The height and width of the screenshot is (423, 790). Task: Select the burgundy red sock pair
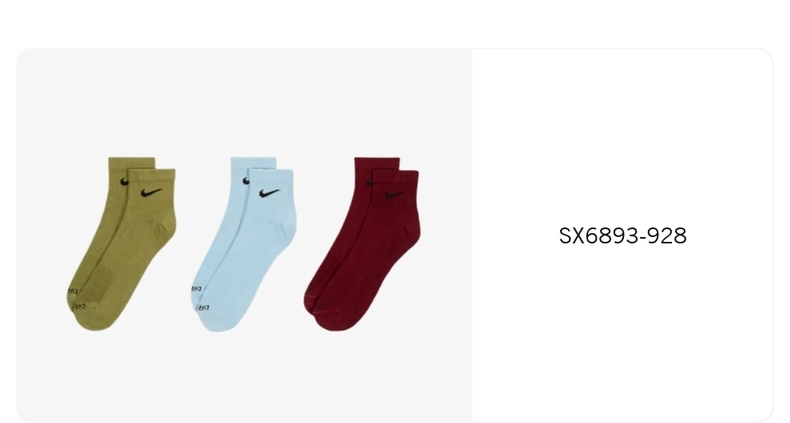[x=362, y=244]
